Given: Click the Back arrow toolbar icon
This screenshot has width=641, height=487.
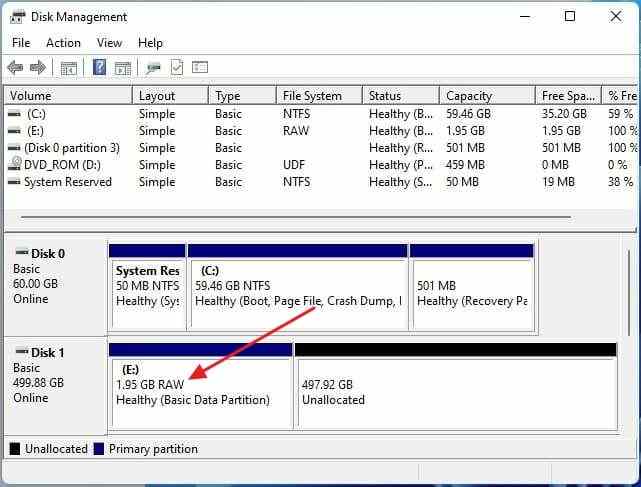Looking at the screenshot, I should coord(15,67).
